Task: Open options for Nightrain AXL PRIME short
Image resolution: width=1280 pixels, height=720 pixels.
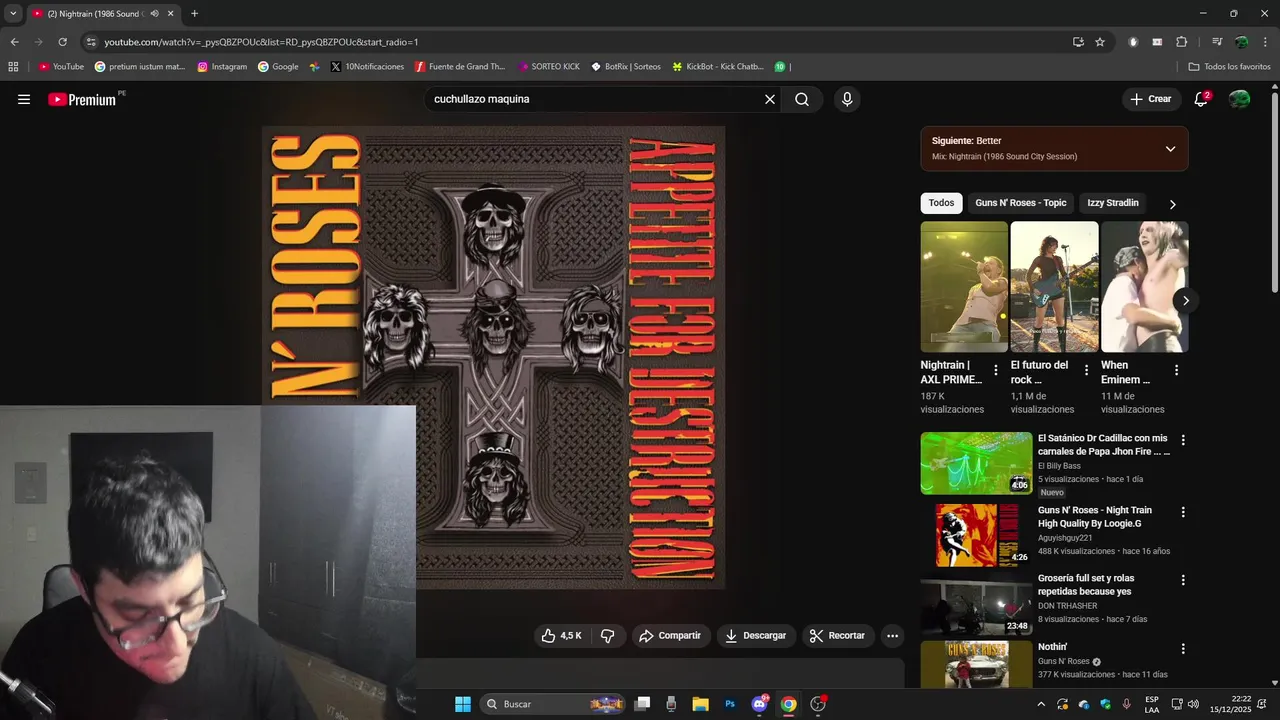Action: (x=995, y=370)
